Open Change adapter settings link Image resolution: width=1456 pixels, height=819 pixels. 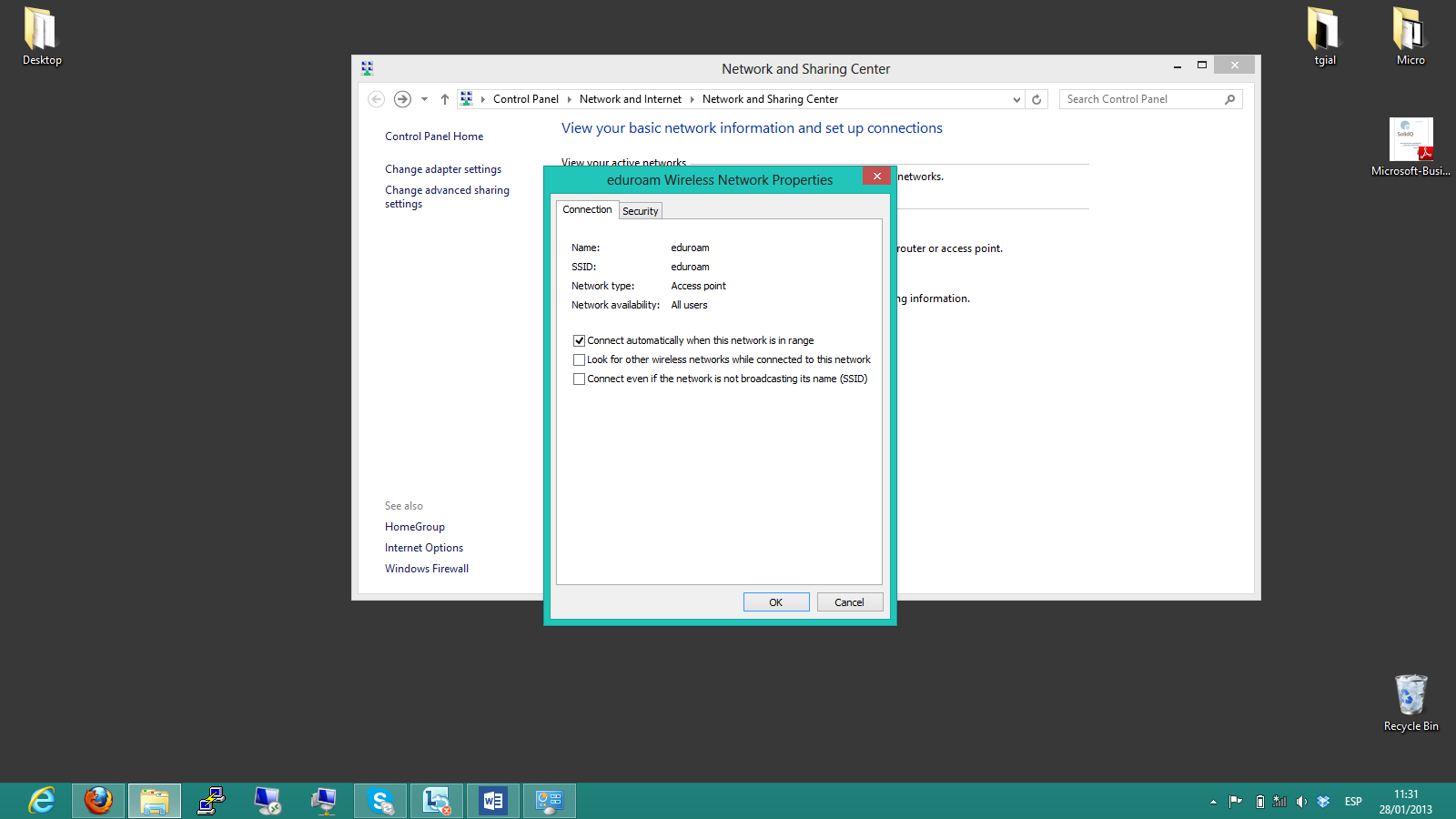coord(443,169)
